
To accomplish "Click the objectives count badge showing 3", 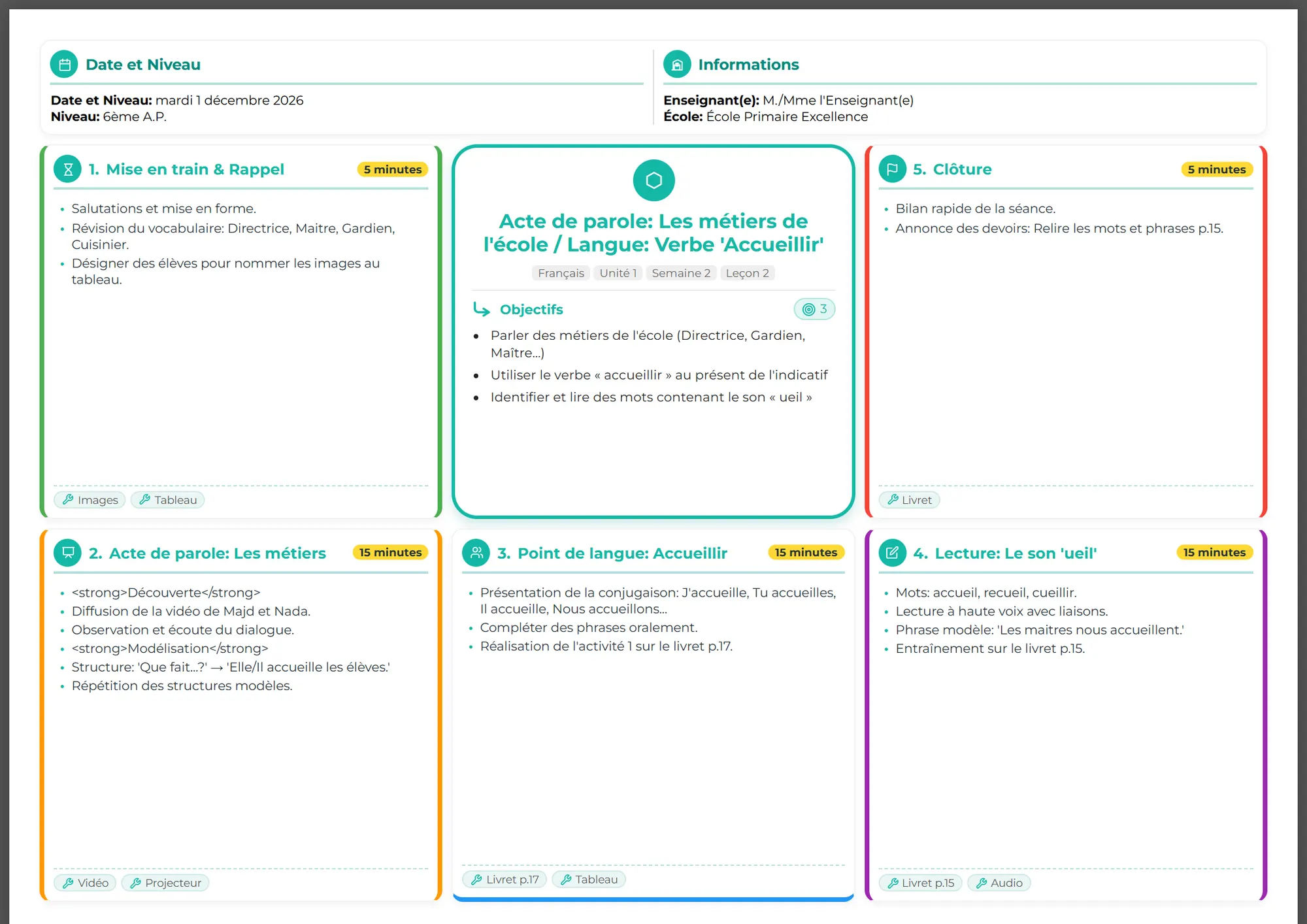I will coord(814,309).
